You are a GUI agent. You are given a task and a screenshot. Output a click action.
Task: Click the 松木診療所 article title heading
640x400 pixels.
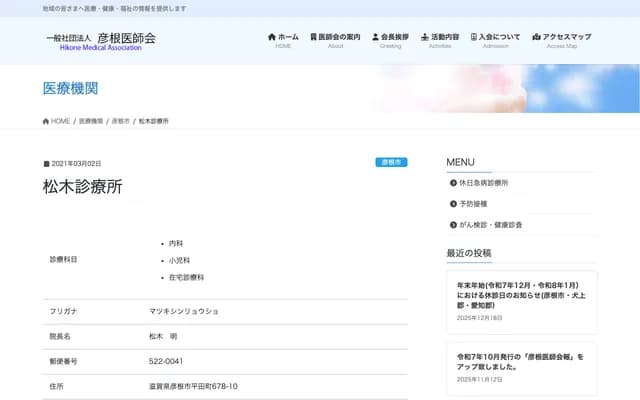(82, 187)
